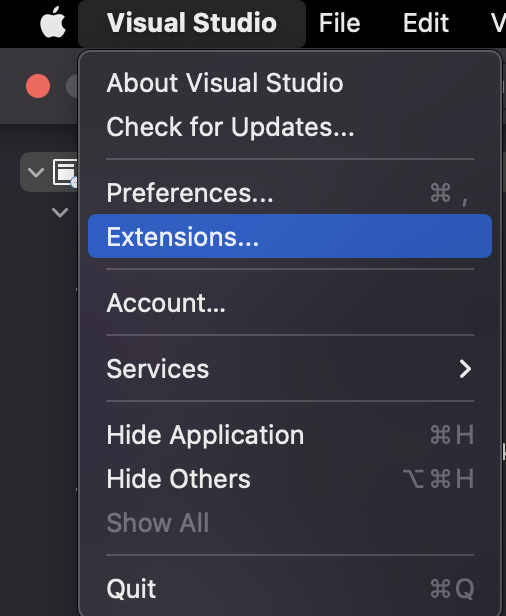Choose Hide Others

290,479
